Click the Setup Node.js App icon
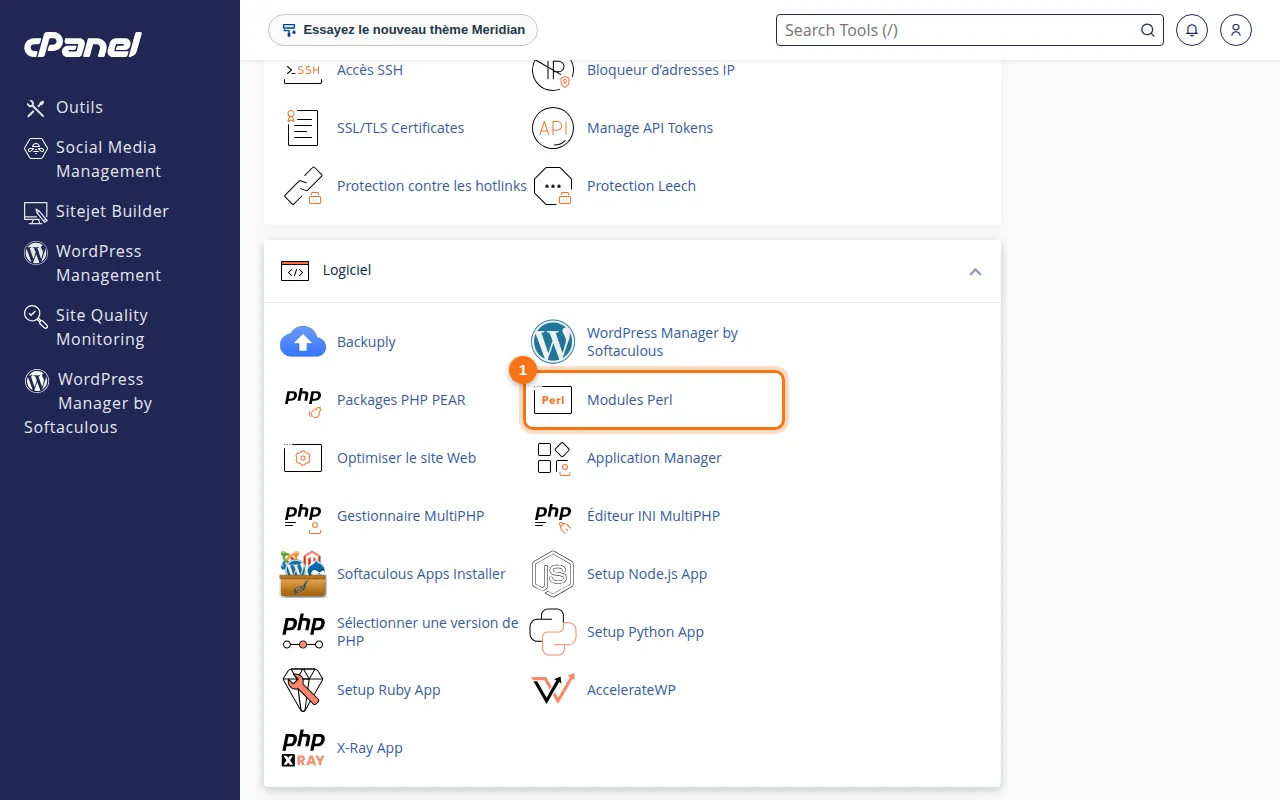 point(553,574)
